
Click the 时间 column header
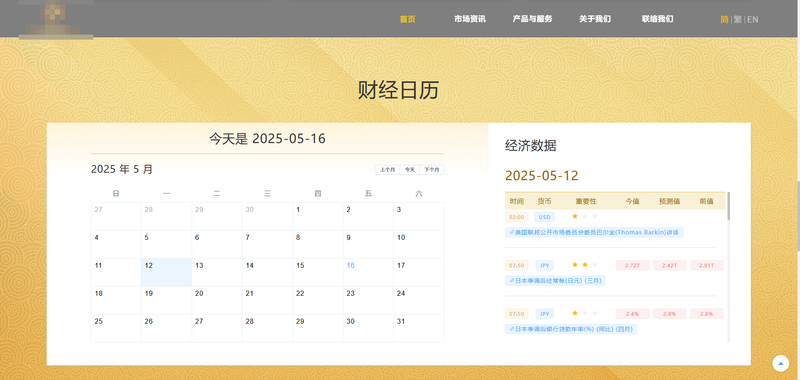[x=516, y=201]
